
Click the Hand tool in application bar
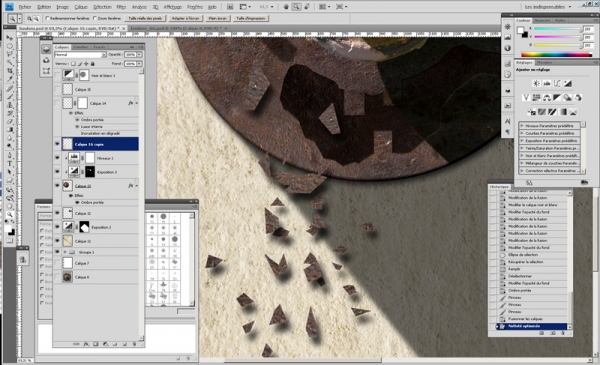[286, 7]
